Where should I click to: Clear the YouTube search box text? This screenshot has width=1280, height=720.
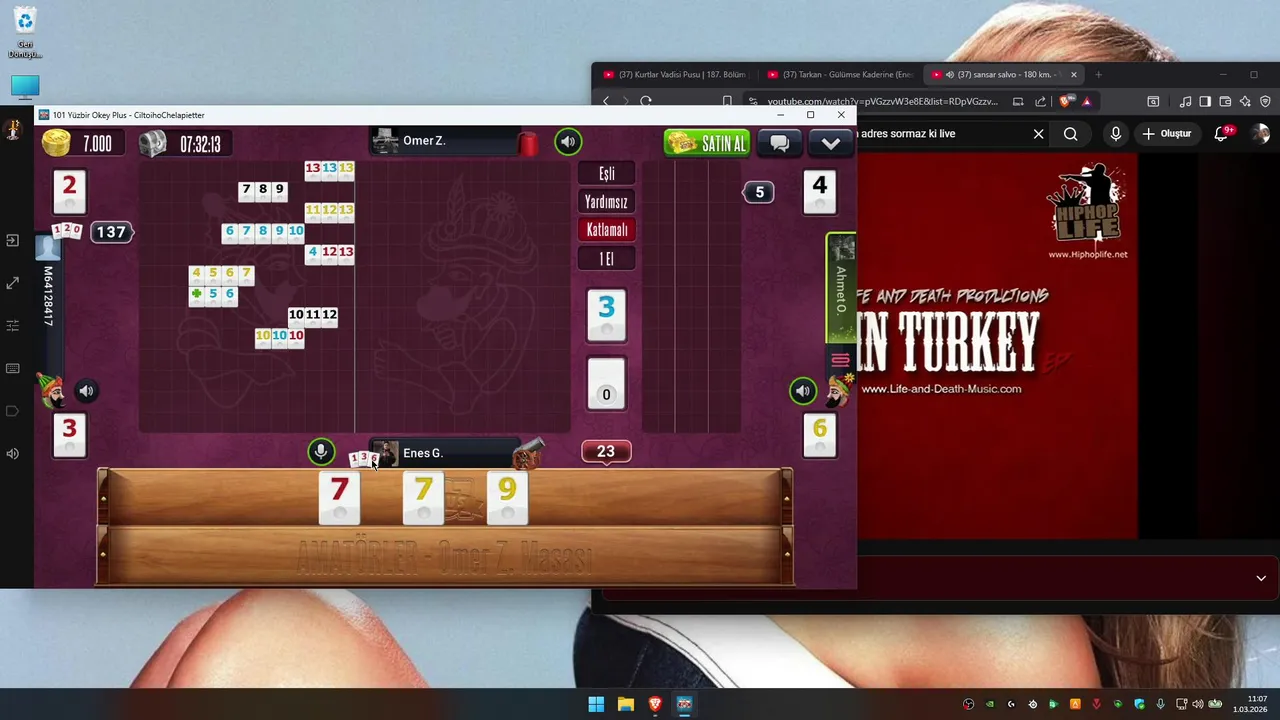coord(1038,134)
